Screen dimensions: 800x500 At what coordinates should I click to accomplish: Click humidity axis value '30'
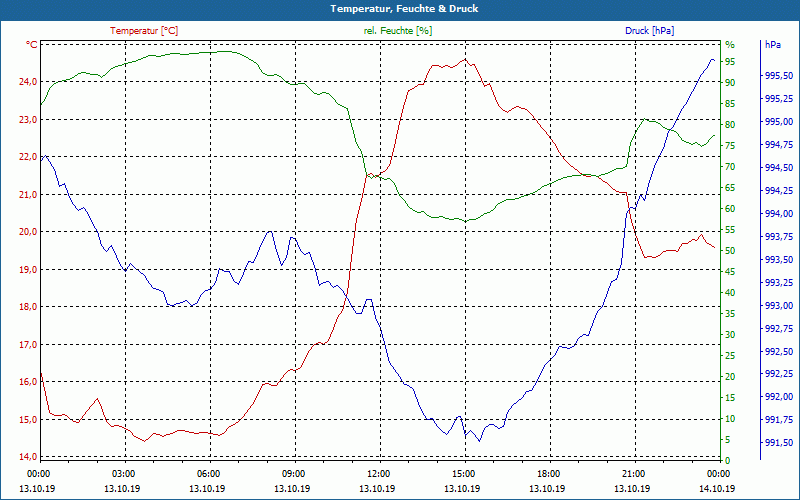coord(730,335)
